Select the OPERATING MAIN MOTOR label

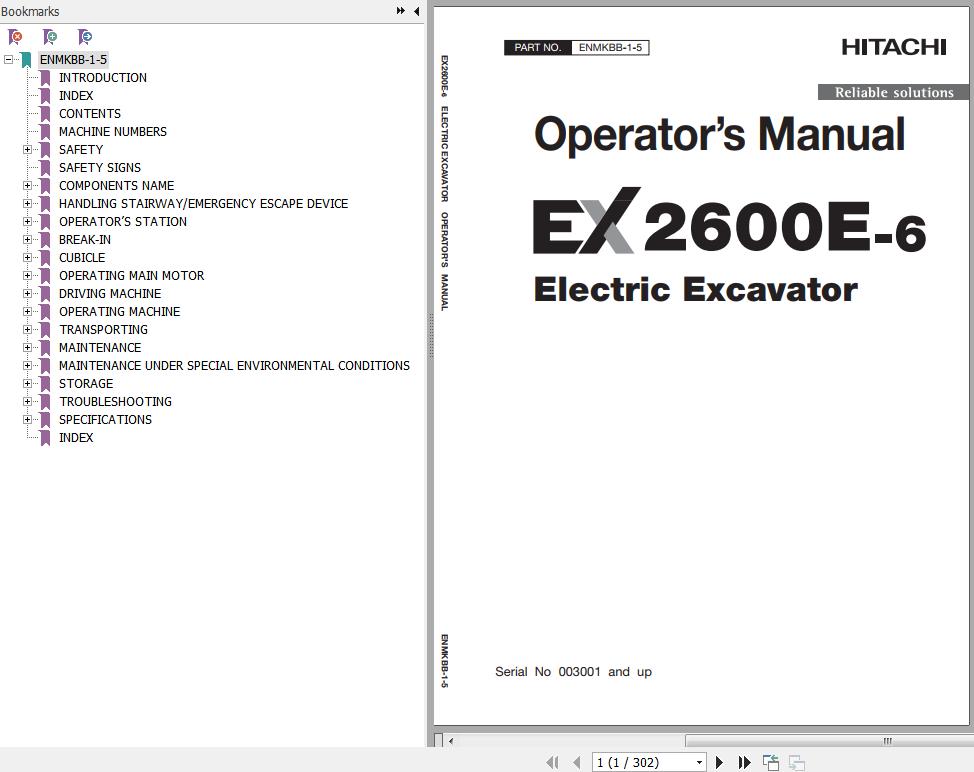coord(132,276)
